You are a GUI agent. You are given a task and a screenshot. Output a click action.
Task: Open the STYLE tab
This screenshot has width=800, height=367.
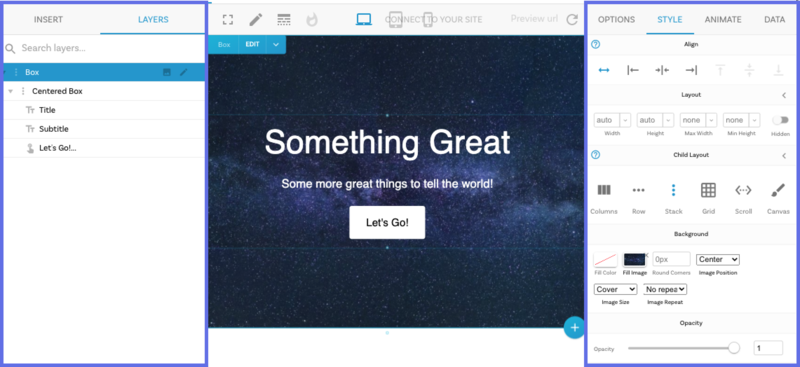pyautogui.click(x=669, y=20)
